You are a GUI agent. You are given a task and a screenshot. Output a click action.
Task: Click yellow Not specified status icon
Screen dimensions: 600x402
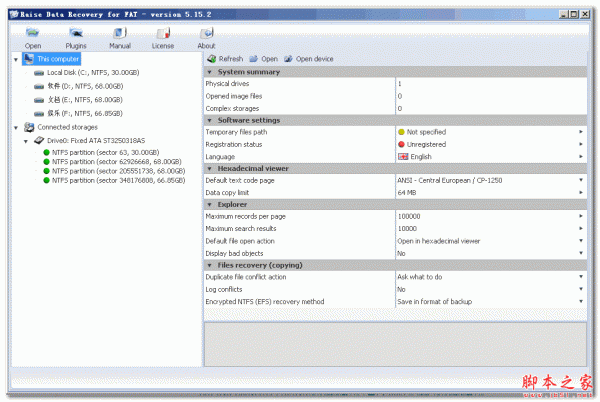click(401, 132)
